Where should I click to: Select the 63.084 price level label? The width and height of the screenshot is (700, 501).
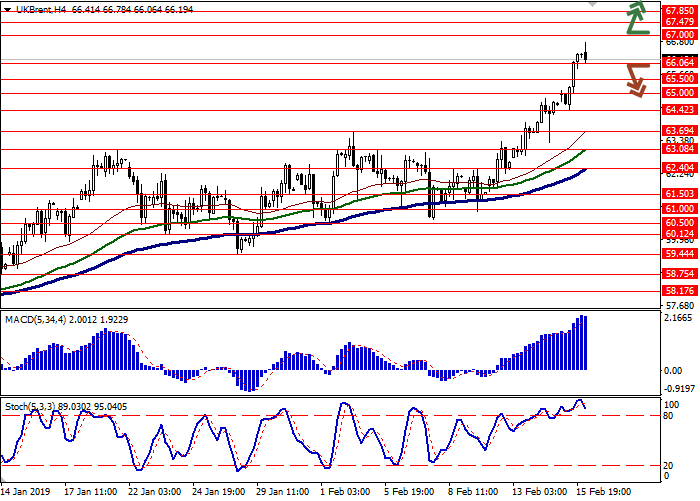[679, 149]
